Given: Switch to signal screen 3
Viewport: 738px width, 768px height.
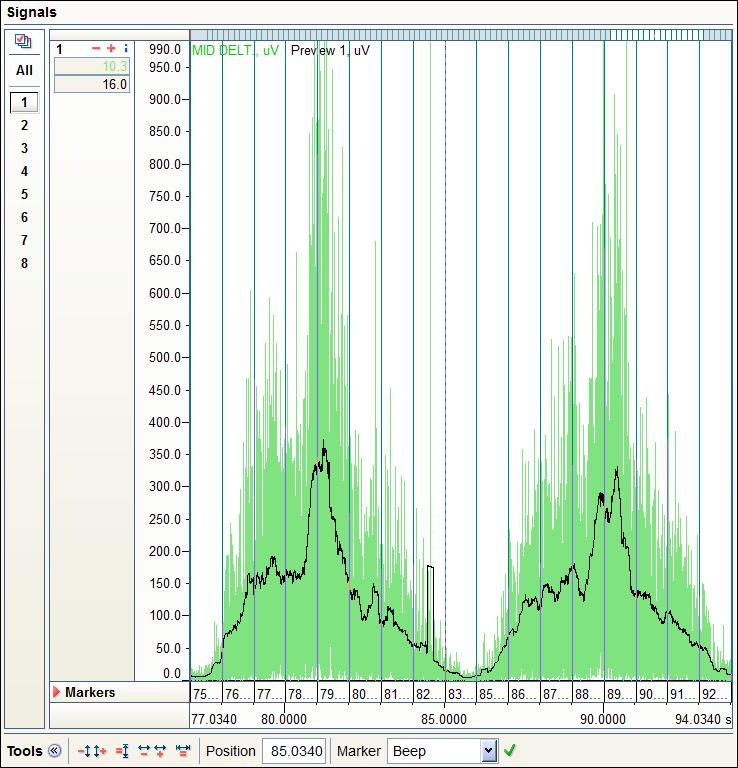Looking at the screenshot, I should pos(24,148).
